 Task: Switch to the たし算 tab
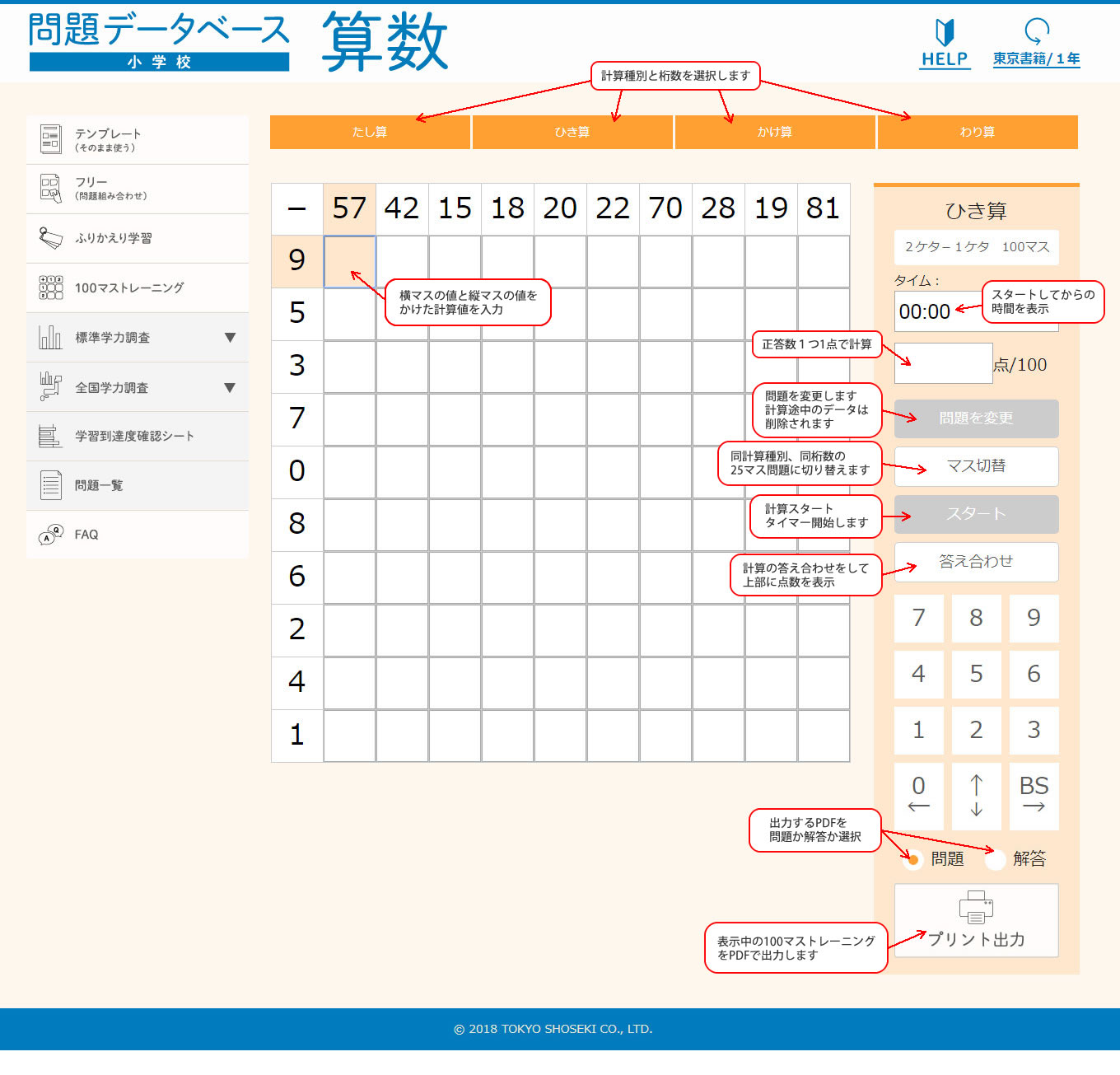[x=370, y=132]
